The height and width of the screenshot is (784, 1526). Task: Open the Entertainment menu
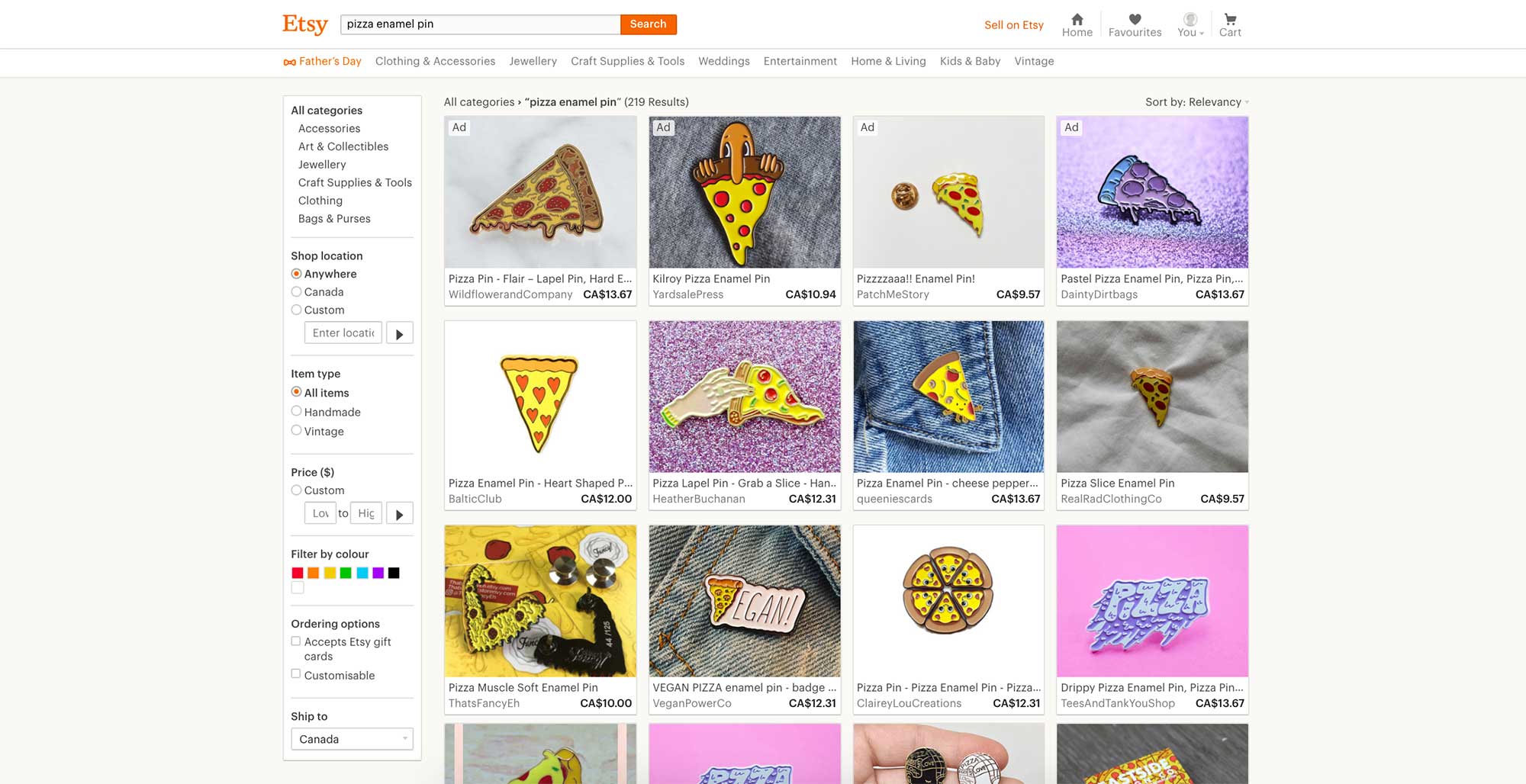point(800,61)
